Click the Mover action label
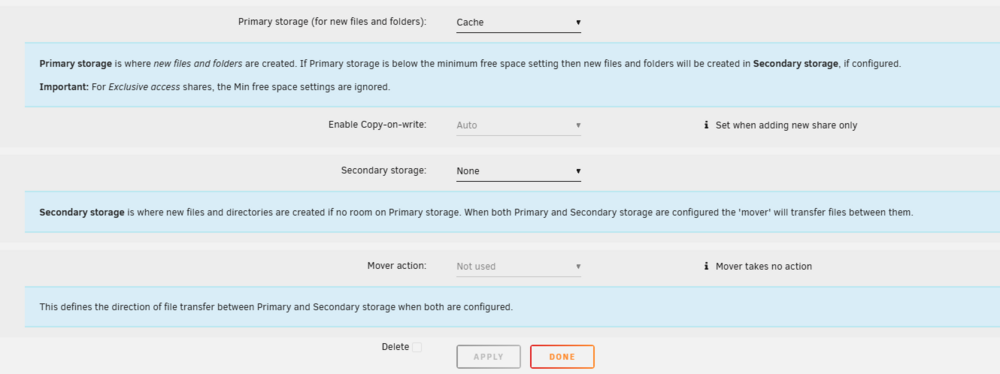The height and width of the screenshot is (374, 1000). coord(397,266)
